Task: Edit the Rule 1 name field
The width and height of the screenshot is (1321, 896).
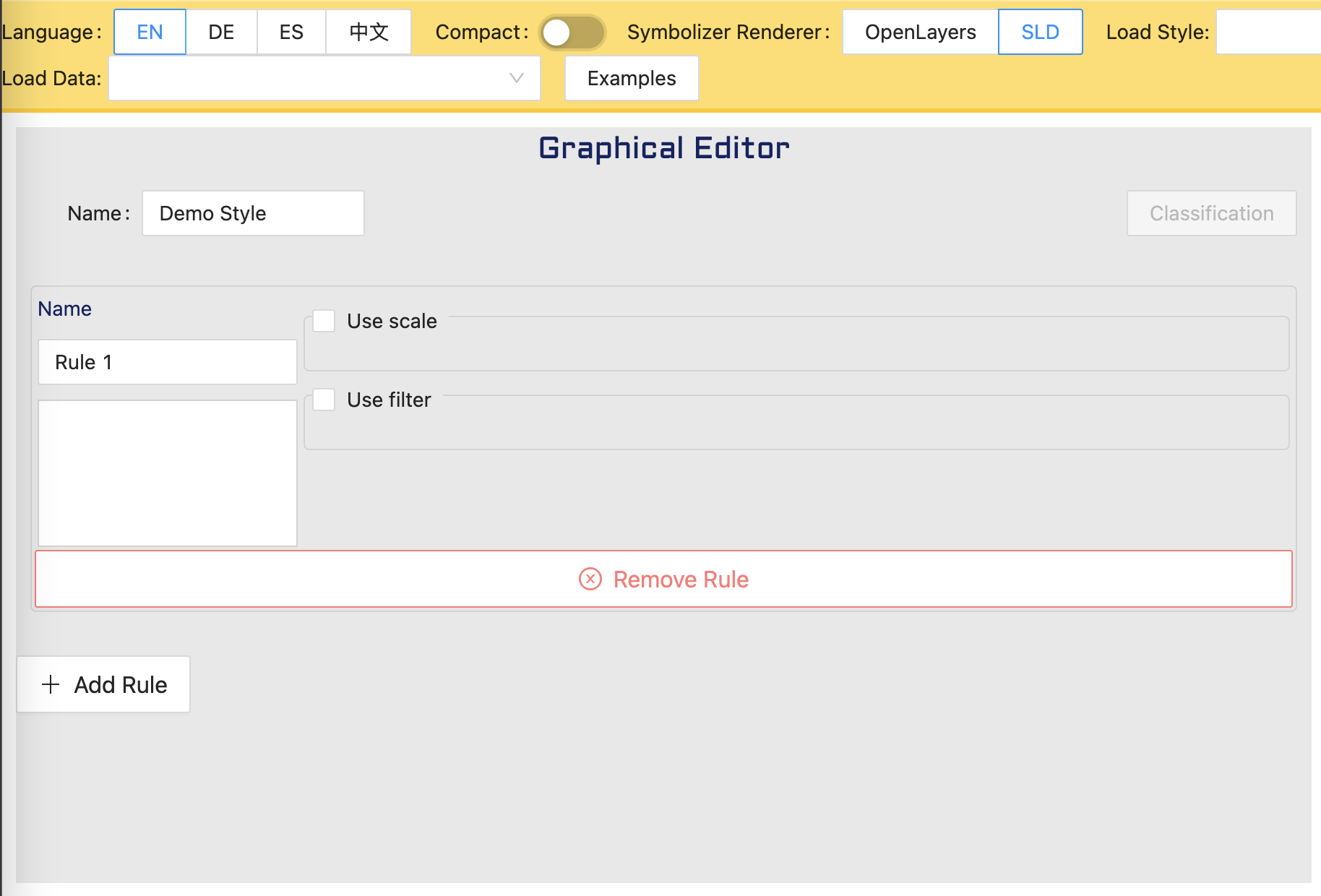Action: [x=168, y=362]
